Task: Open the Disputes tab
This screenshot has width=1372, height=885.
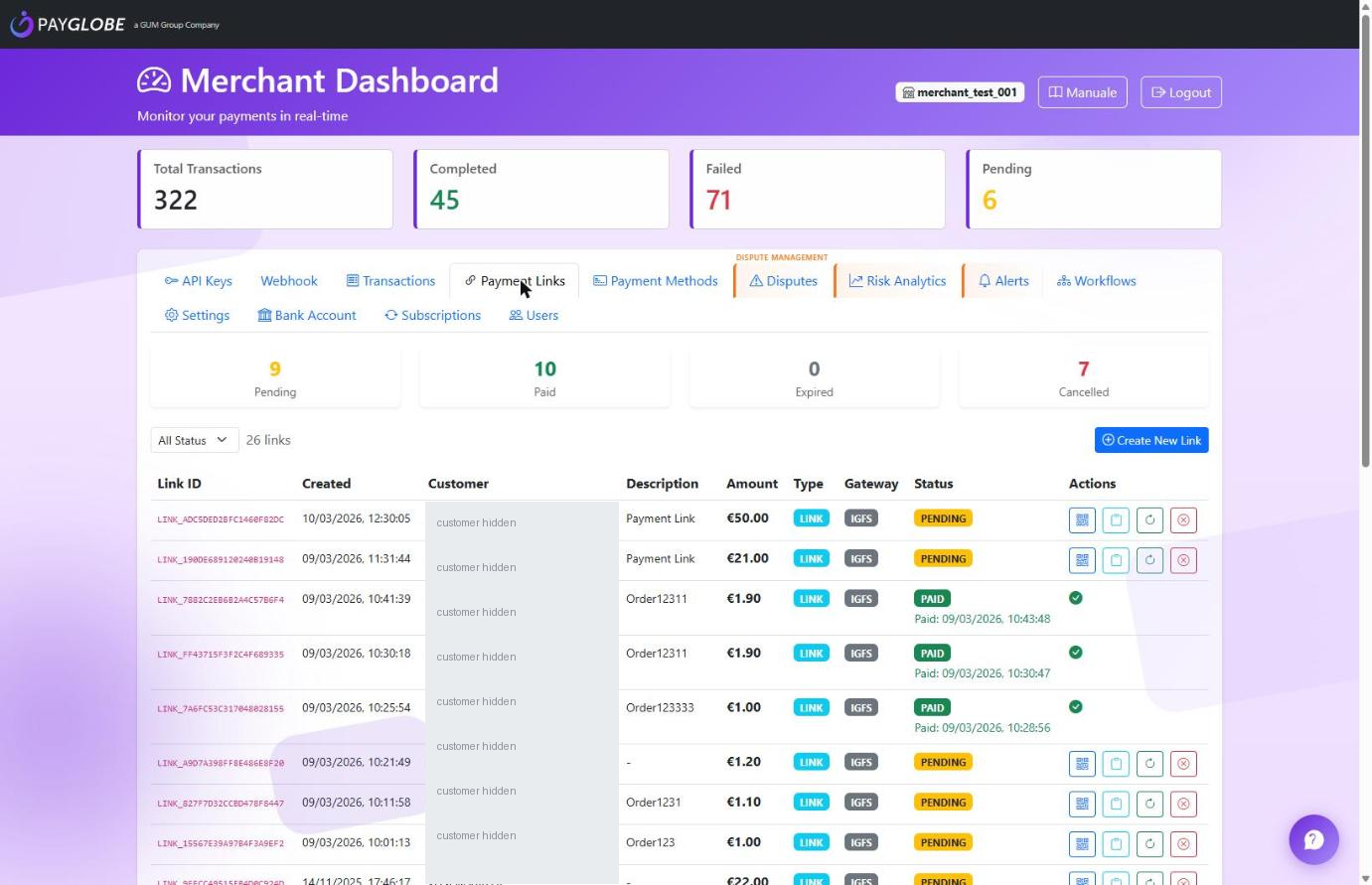Action: coord(783,281)
